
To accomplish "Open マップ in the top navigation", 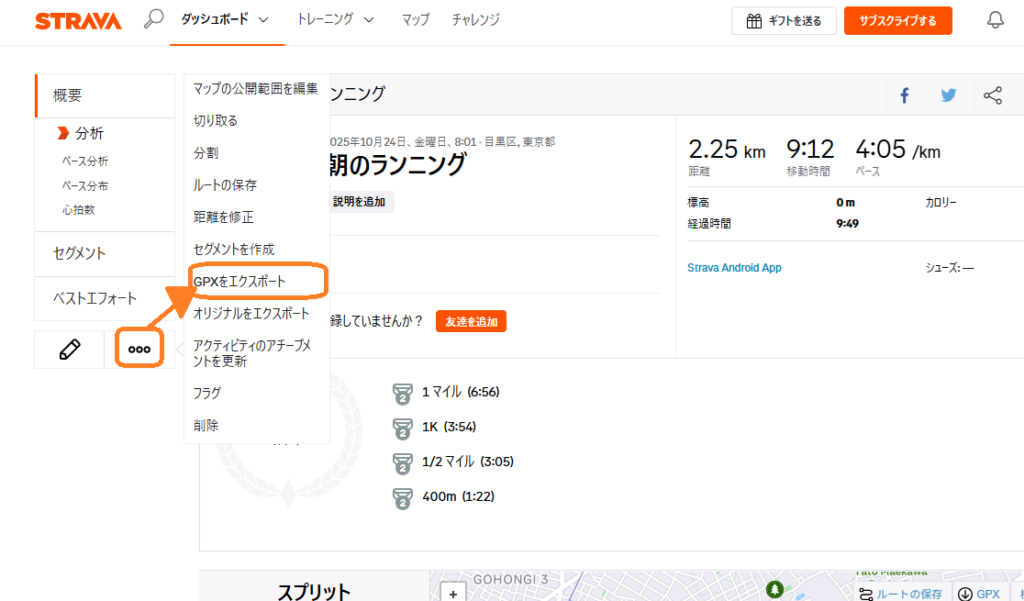I will point(415,18).
